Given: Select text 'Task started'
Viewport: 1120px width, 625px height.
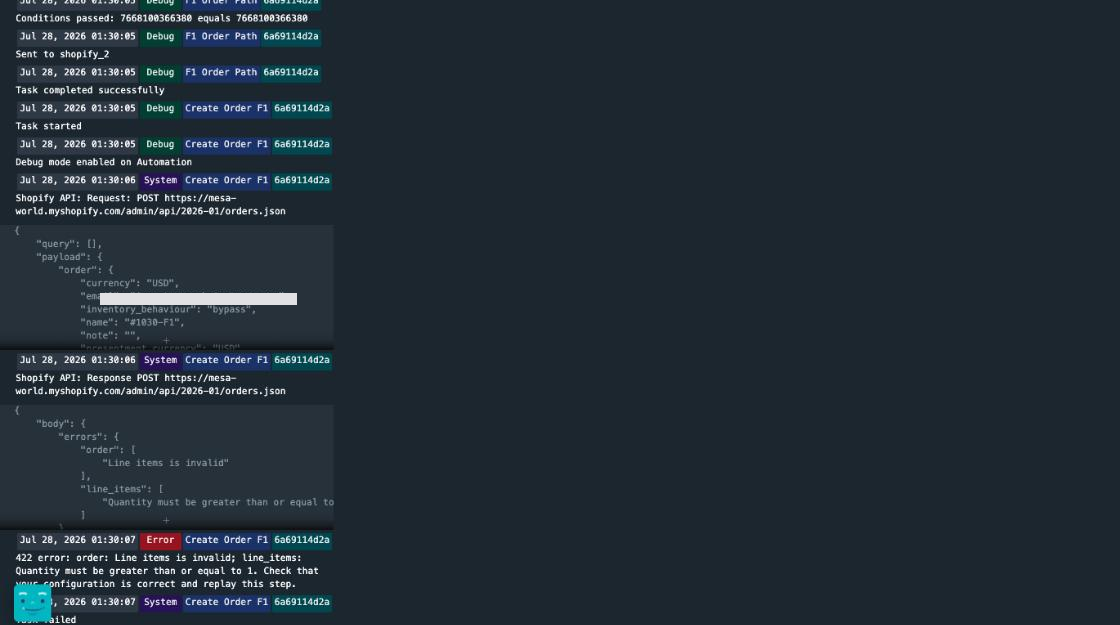Looking at the screenshot, I should click(x=49, y=126).
